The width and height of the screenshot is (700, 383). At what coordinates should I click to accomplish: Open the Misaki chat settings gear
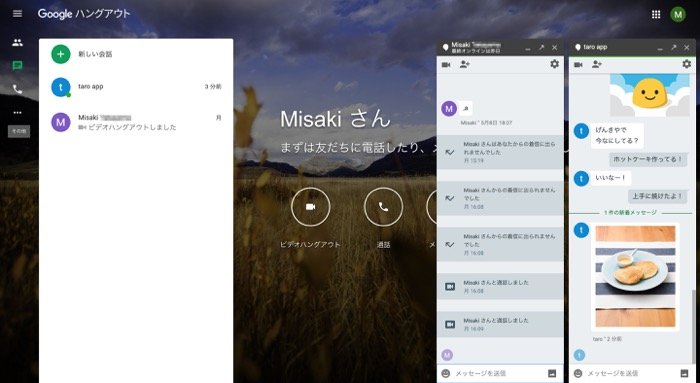tap(554, 64)
